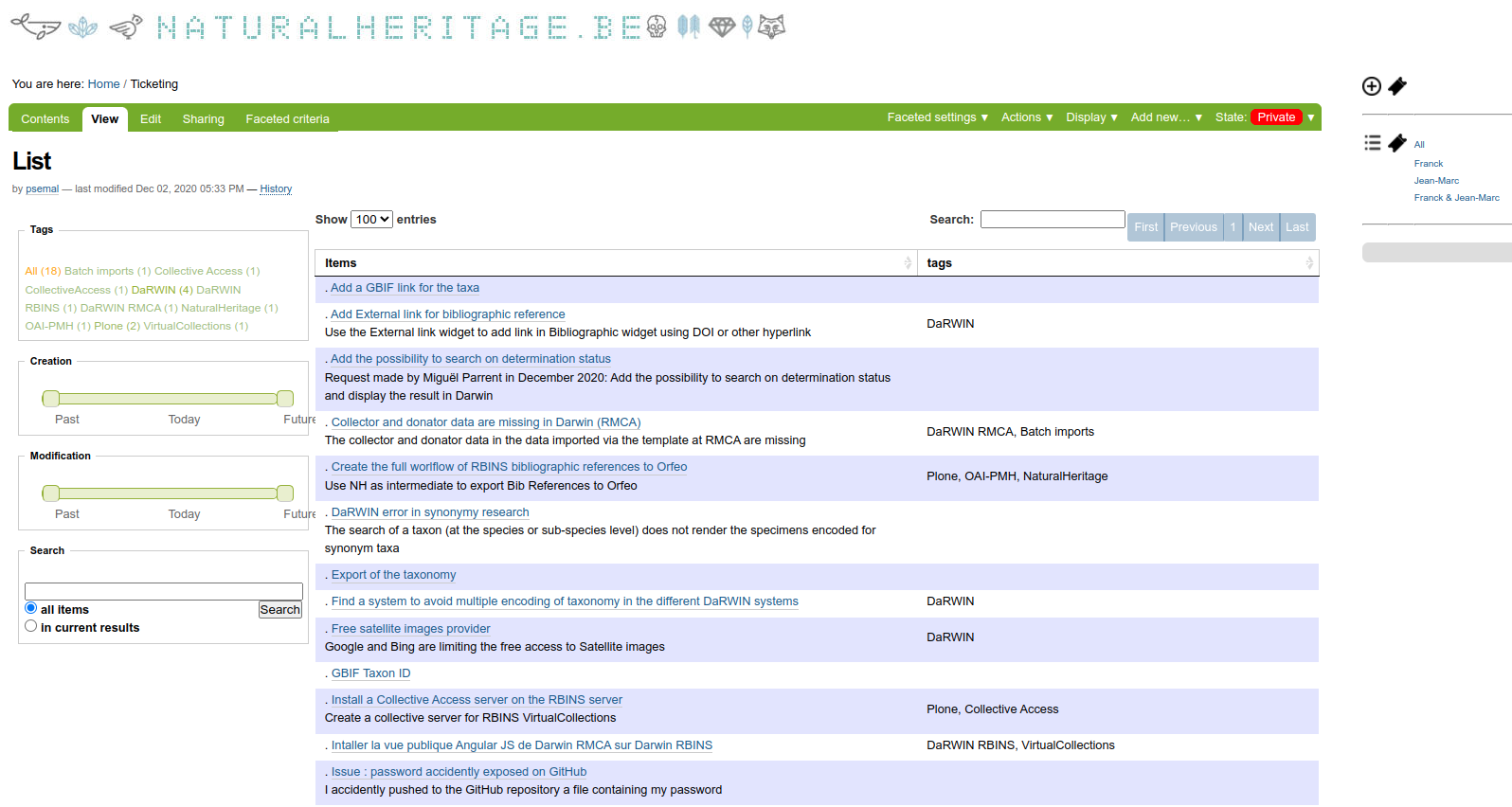Open the Faceted criteria tab
Viewport: 1512px width, 807px height.
[287, 119]
